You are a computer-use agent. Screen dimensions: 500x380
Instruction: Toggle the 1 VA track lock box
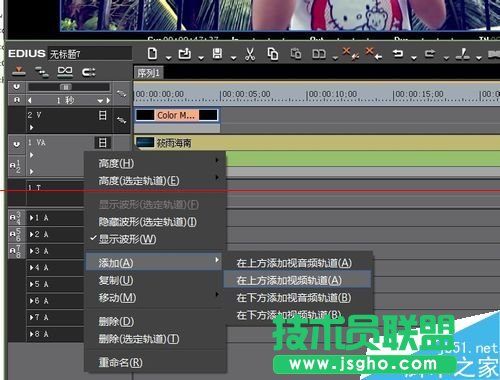tap(103, 143)
